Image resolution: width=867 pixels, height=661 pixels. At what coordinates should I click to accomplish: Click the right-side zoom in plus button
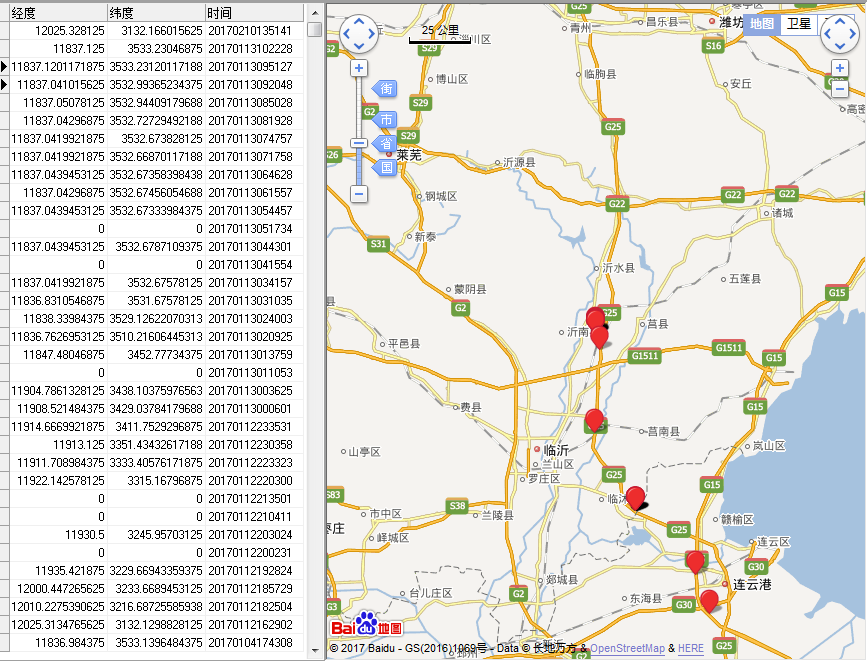point(840,69)
